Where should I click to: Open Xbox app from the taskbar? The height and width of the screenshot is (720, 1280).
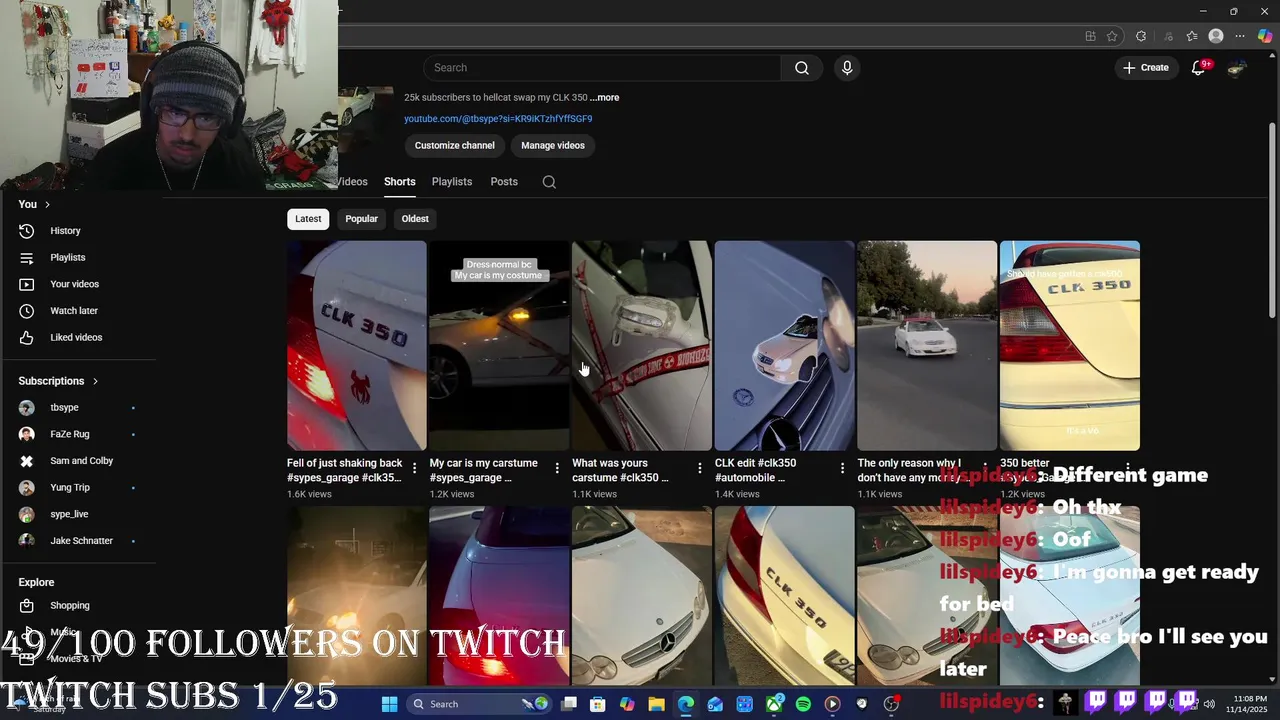click(774, 704)
